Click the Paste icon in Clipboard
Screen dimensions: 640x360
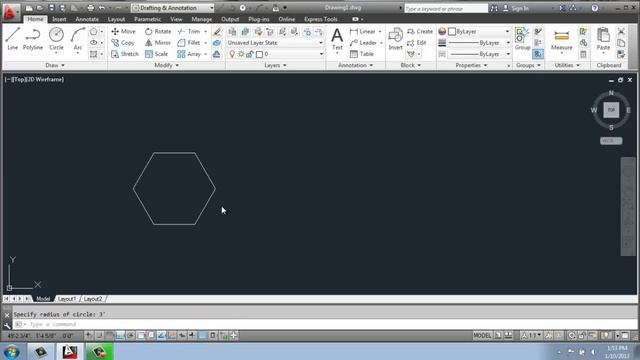point(603,39)
